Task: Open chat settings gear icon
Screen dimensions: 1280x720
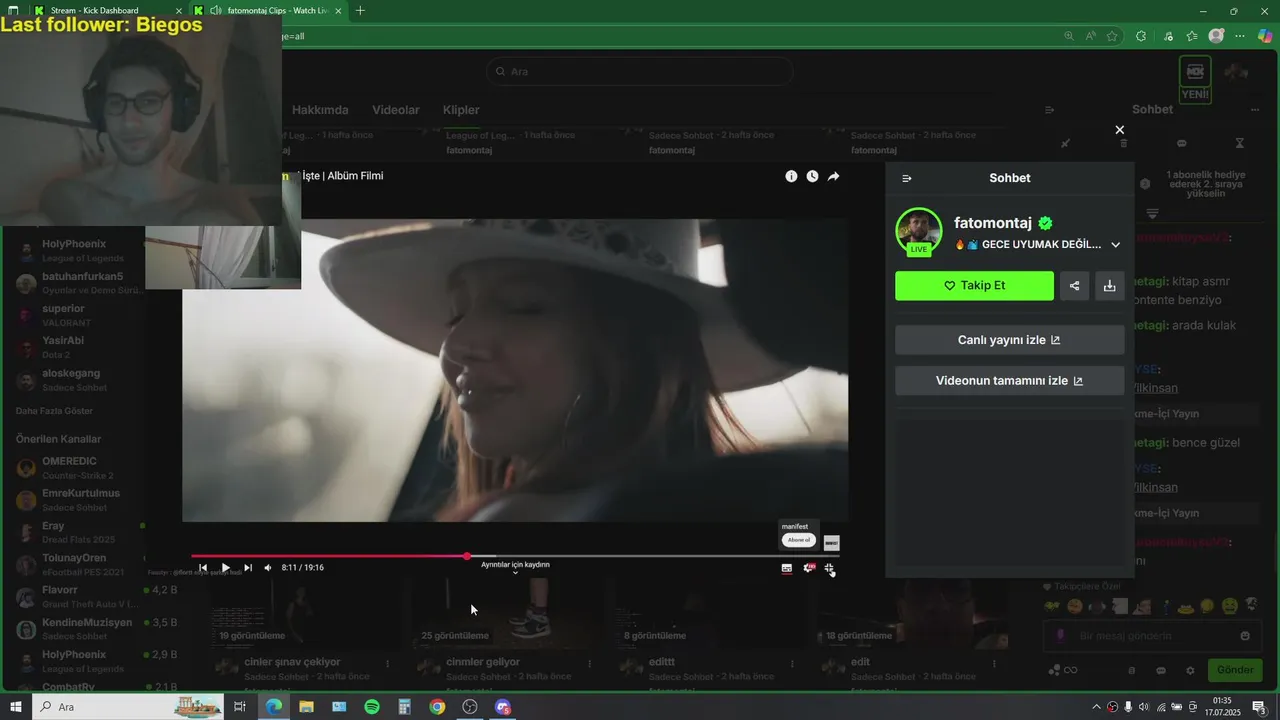Action: [1190, 670]
